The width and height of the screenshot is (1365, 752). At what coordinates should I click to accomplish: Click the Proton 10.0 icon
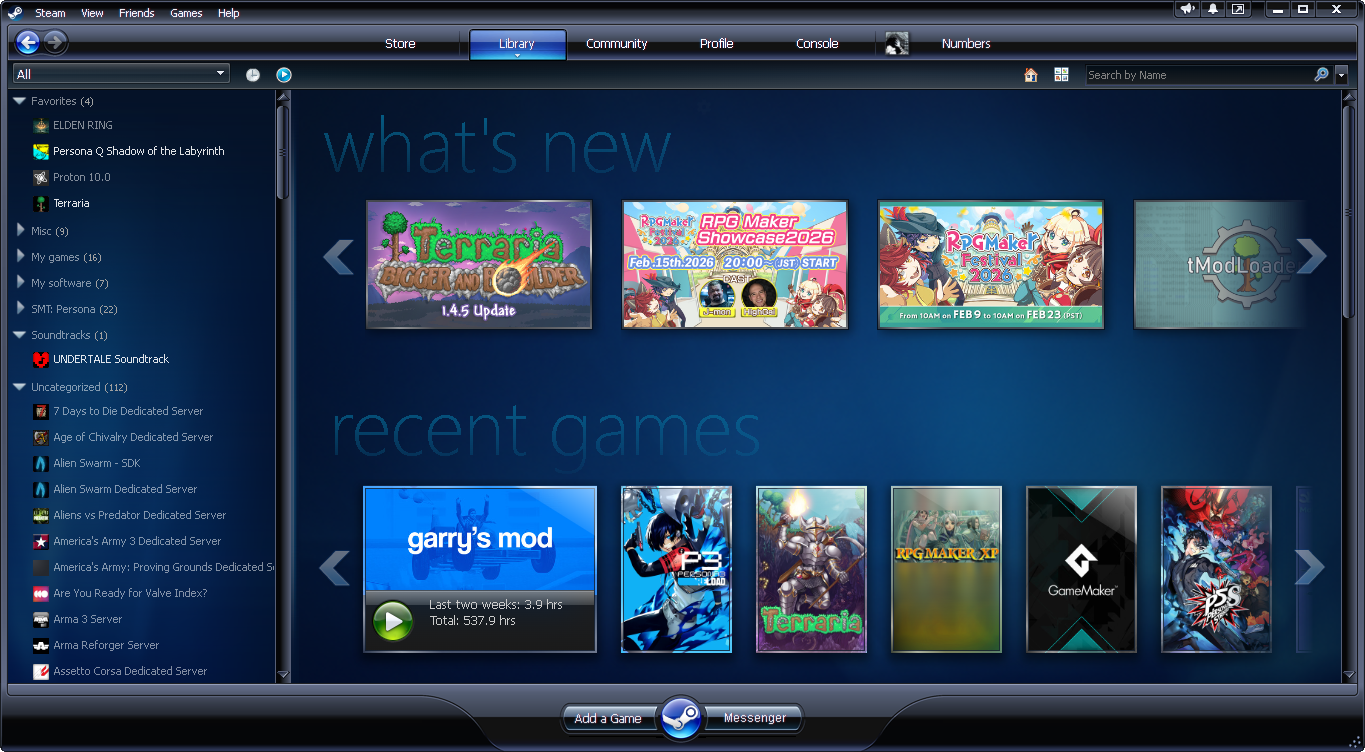(x=41, y=177)
